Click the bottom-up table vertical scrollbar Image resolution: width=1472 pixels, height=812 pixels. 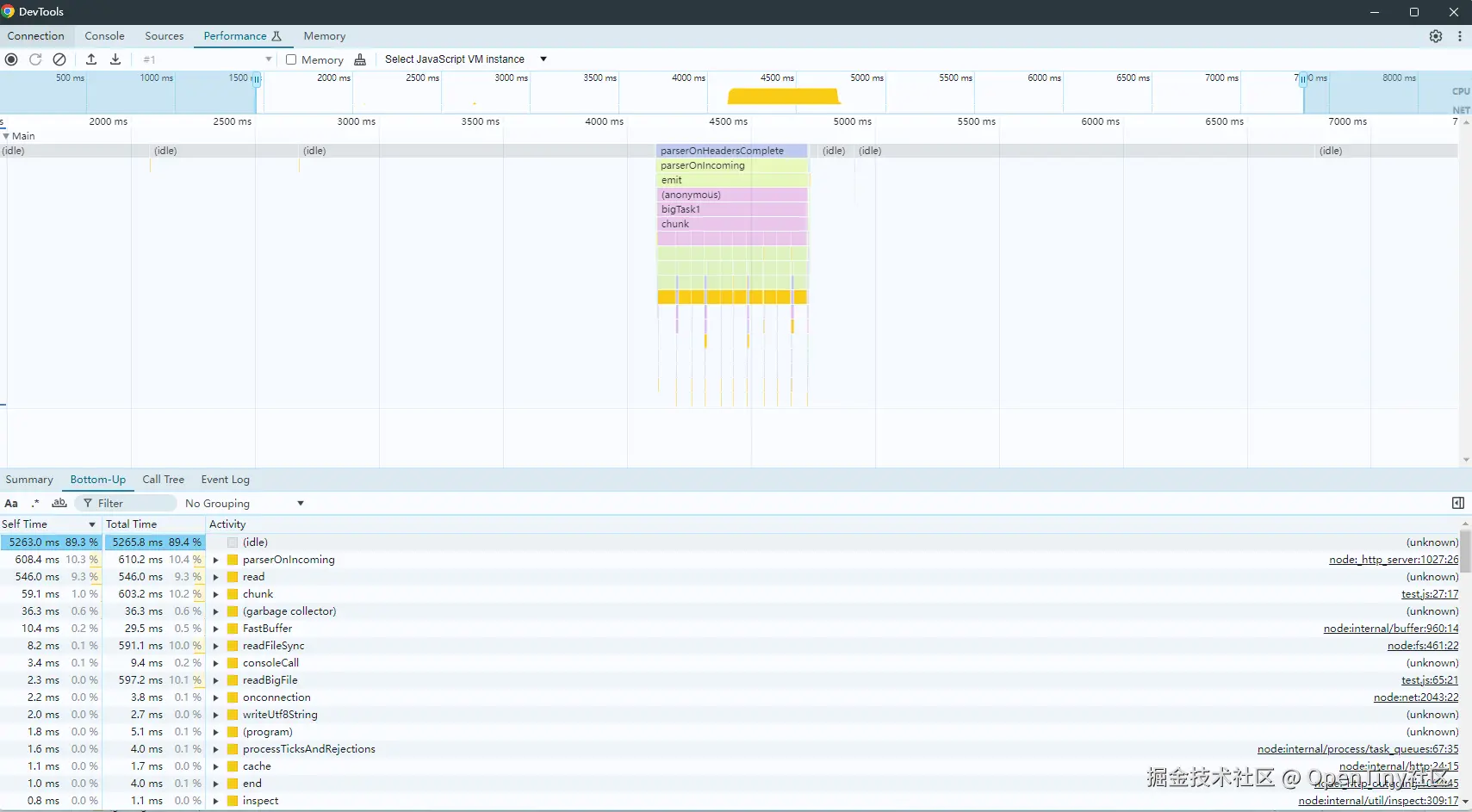(1465, 551)
